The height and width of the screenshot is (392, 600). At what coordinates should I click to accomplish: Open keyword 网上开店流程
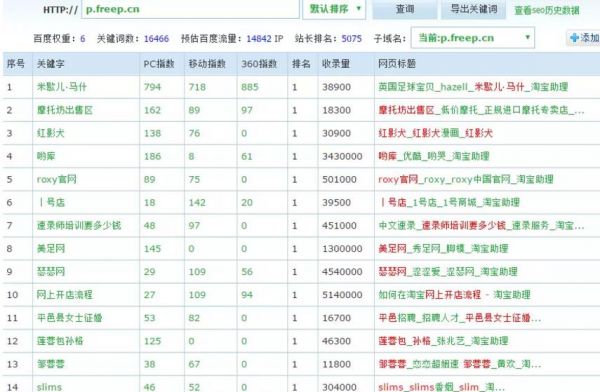click(65, 295)
